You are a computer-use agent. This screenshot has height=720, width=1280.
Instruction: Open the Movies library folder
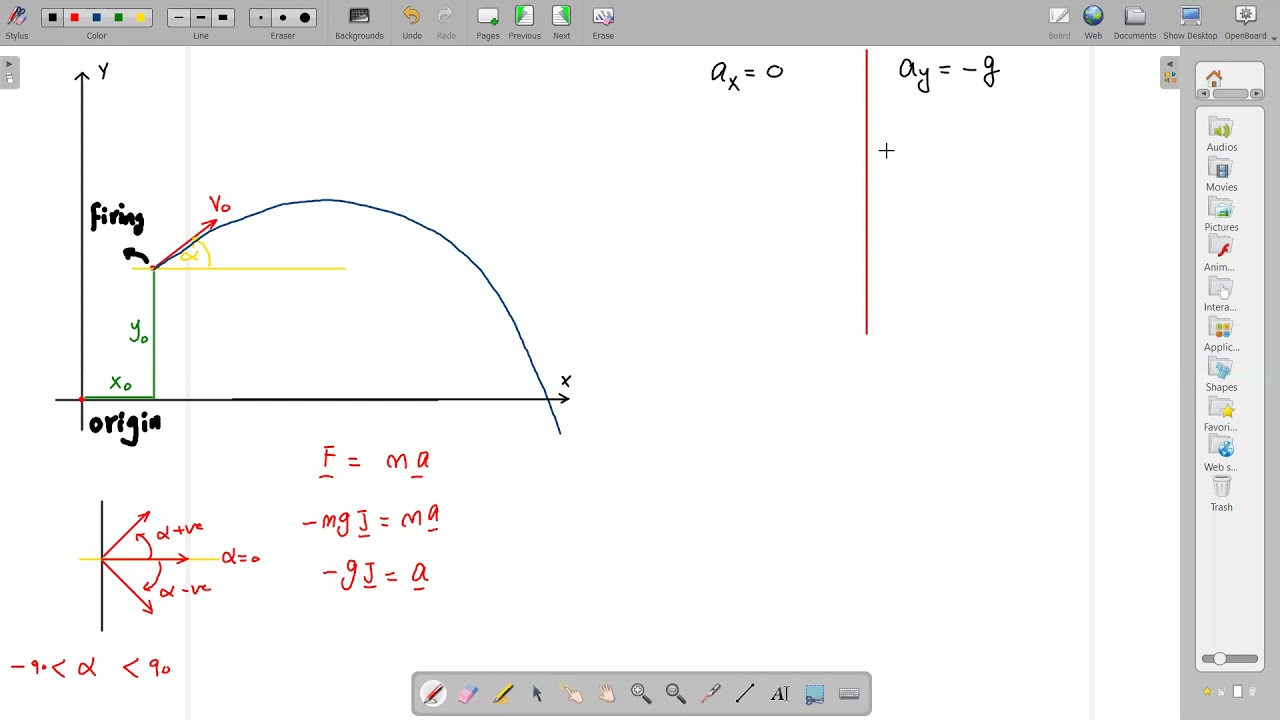[x=1221, y=175]
